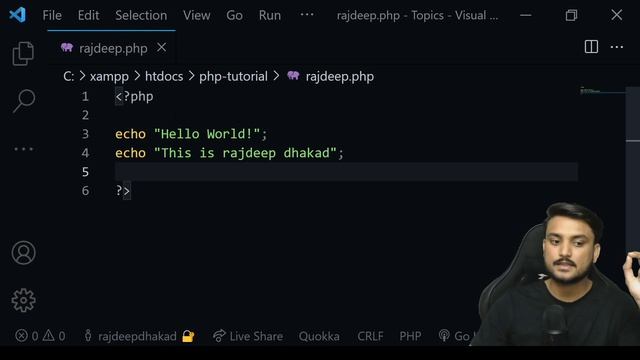Open the Go menu
This screenshot has height=360, width=640.
(x=234, y=15)
